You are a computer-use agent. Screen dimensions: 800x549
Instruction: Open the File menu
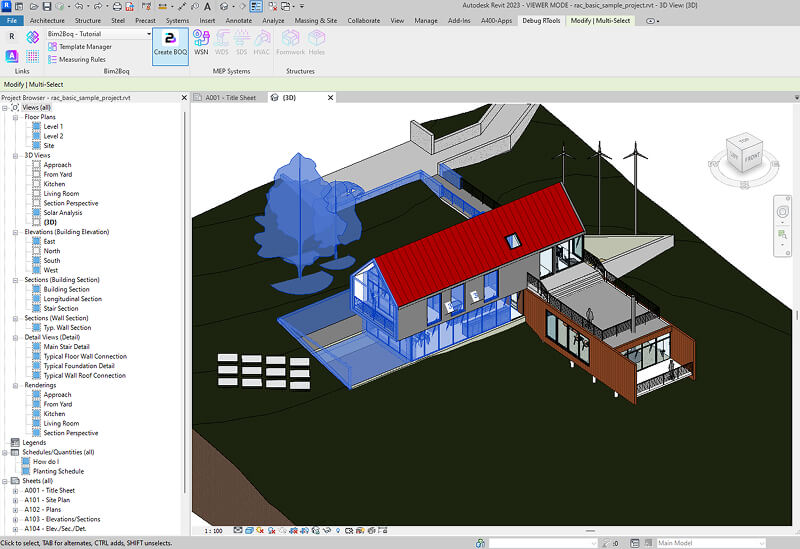click(12, 20)
